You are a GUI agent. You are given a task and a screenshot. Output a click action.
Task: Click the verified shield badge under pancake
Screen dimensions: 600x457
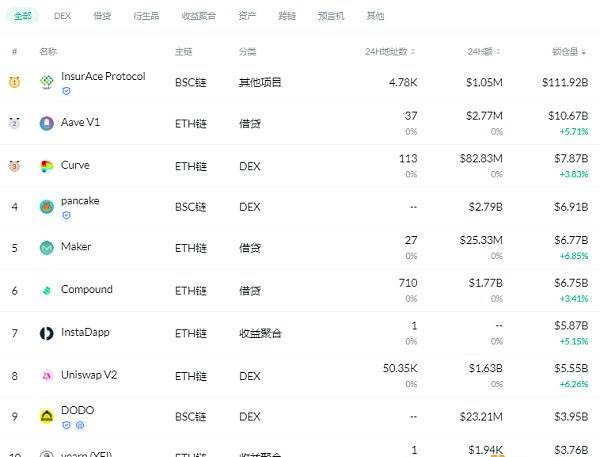click(66, 215)
